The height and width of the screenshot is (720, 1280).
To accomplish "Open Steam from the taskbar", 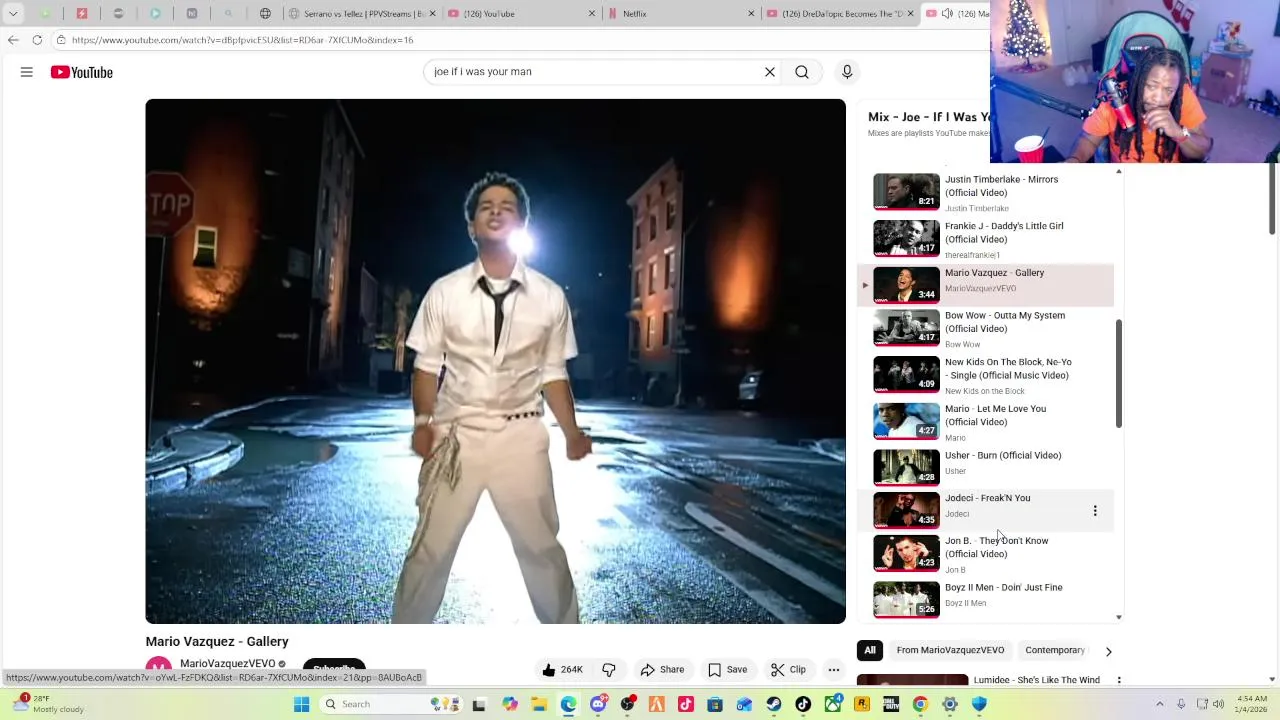I will coord(774,704).
